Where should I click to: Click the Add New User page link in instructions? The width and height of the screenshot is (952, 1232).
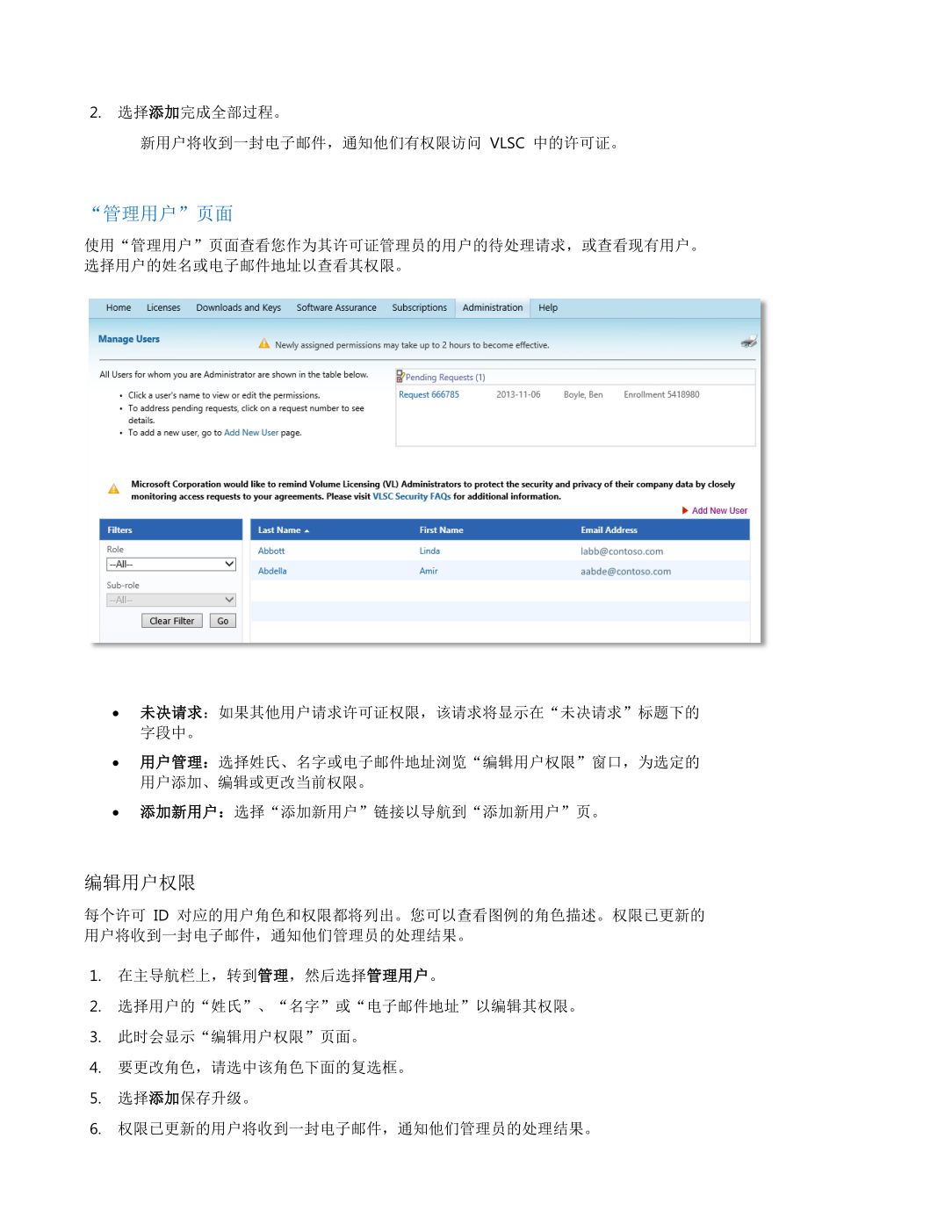(x=250, y=433)
